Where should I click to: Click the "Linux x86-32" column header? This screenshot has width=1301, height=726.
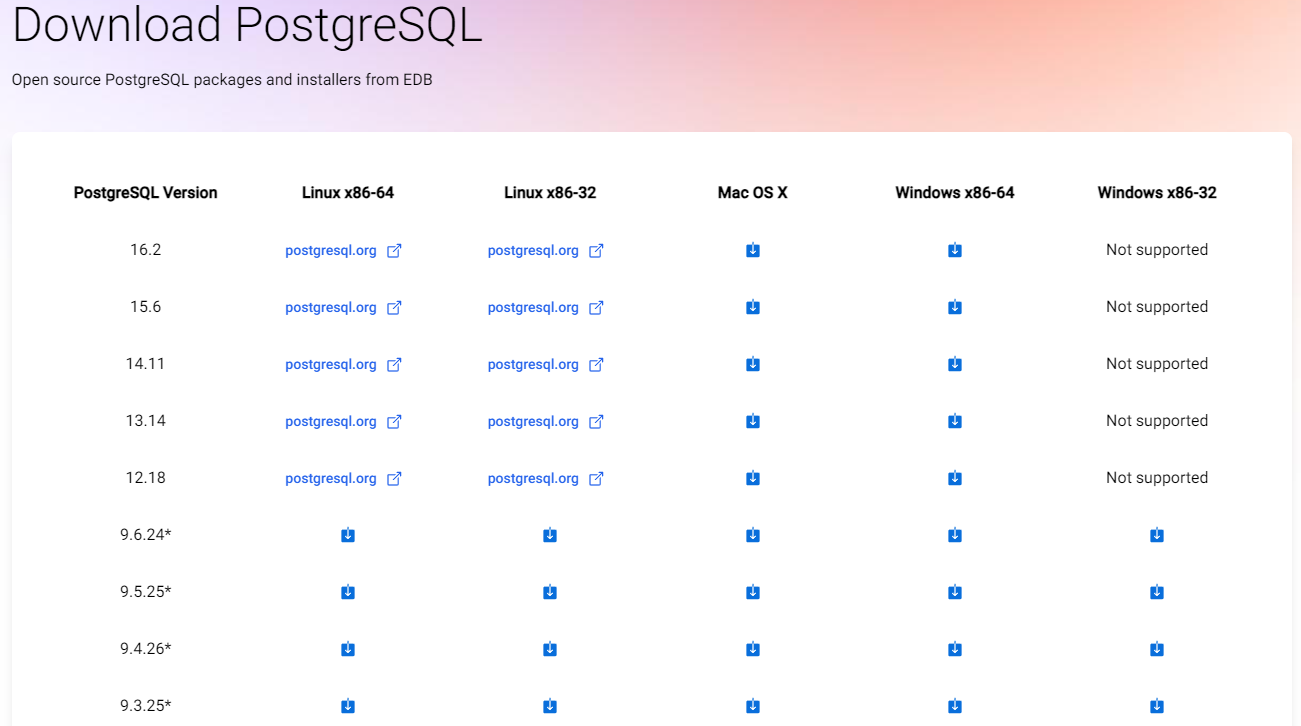(550, 193)
